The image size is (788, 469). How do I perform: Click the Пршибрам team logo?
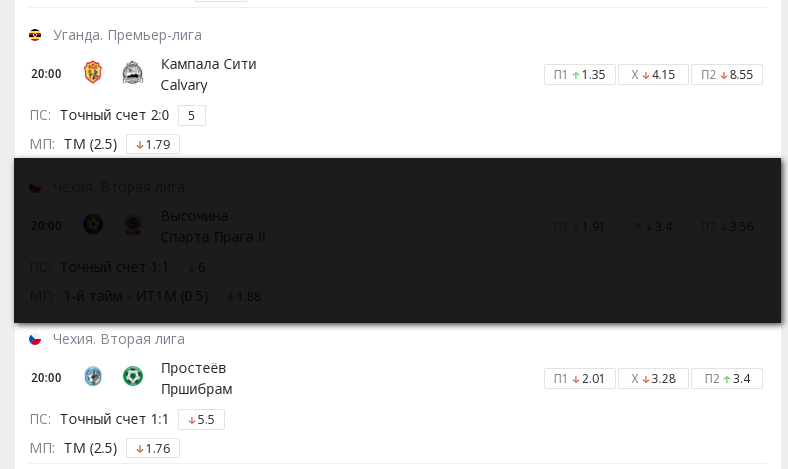tap(132, 377)
